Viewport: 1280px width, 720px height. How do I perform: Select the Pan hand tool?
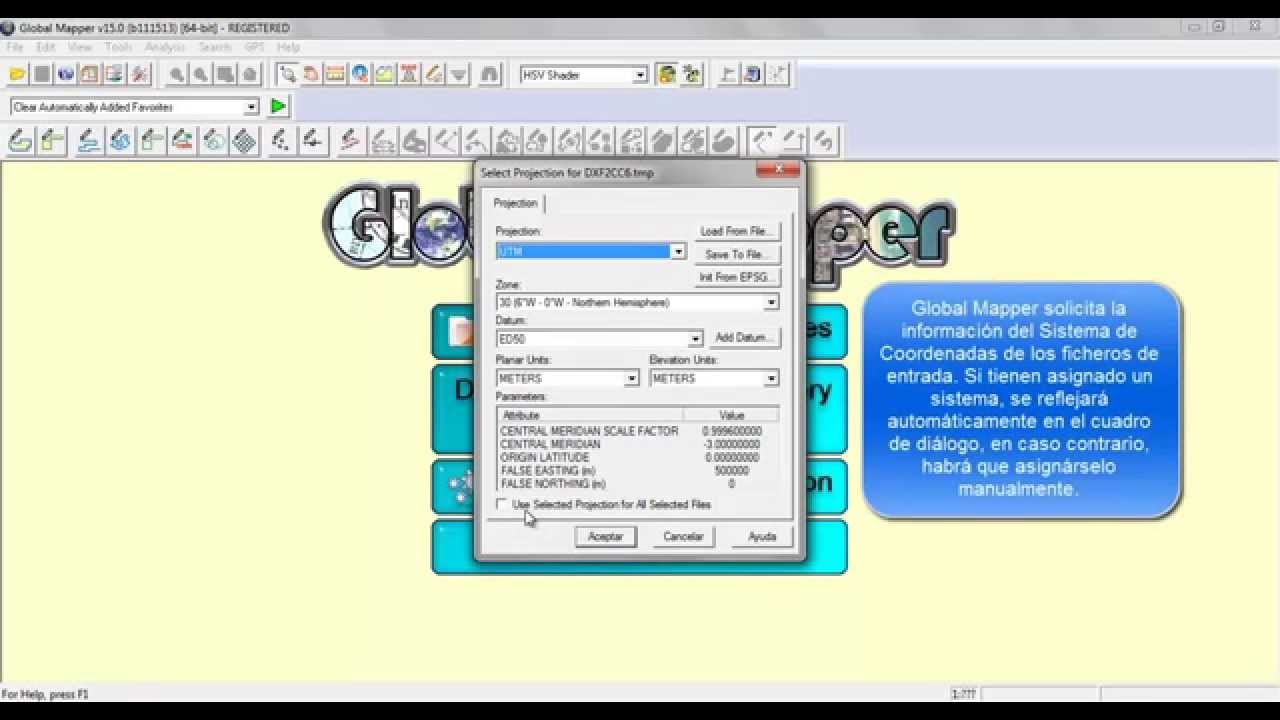(311, 74)
